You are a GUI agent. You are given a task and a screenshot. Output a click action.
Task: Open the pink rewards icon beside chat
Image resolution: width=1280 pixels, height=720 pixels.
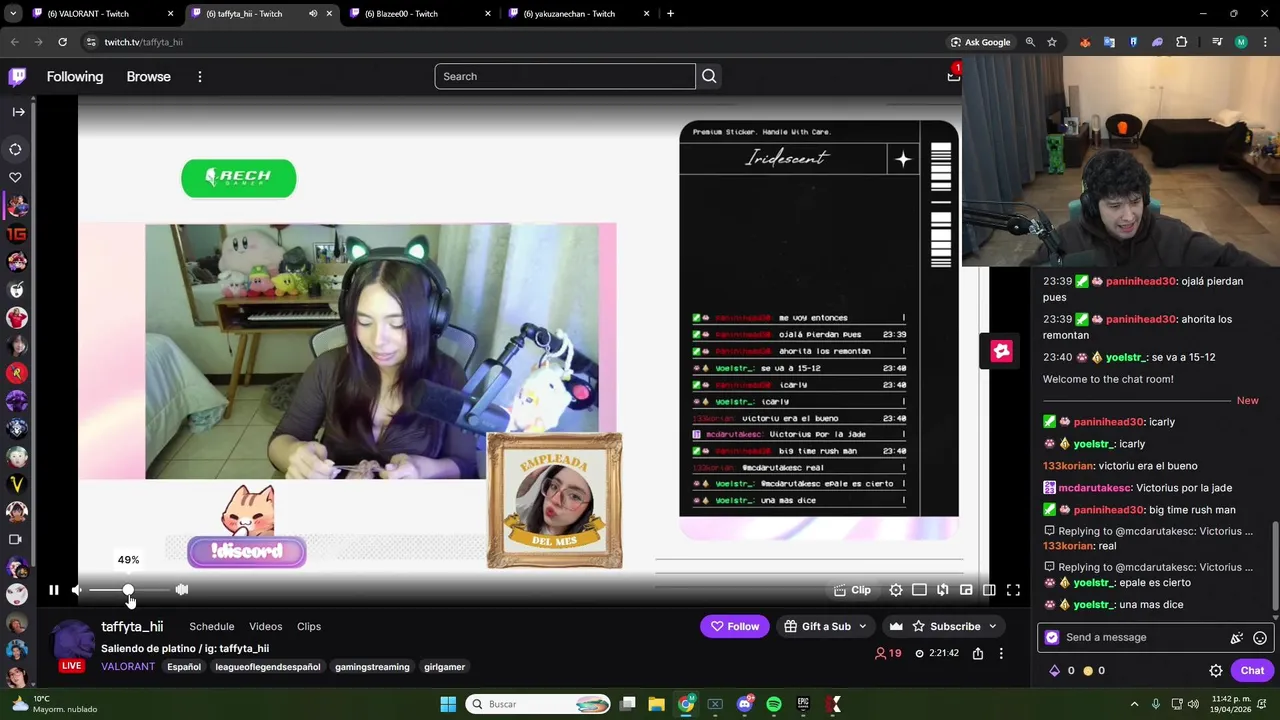tap(1001, 351)
